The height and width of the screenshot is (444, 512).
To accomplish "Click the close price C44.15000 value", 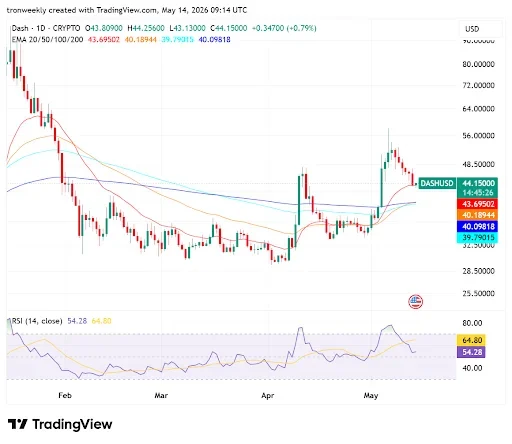I will pyautogui.click(x=229, y=28).
